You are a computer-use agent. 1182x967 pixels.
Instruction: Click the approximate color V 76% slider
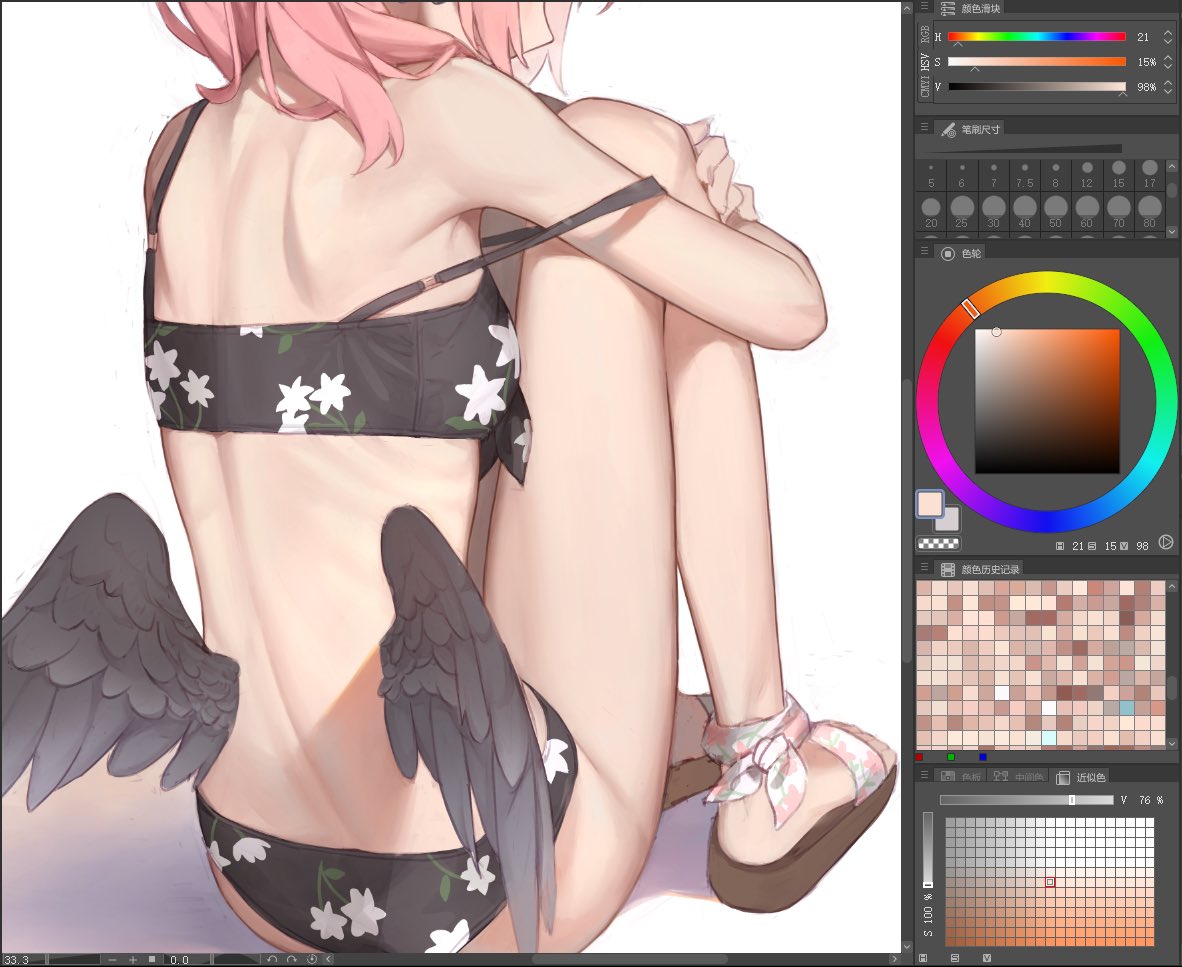[1026, 800]
